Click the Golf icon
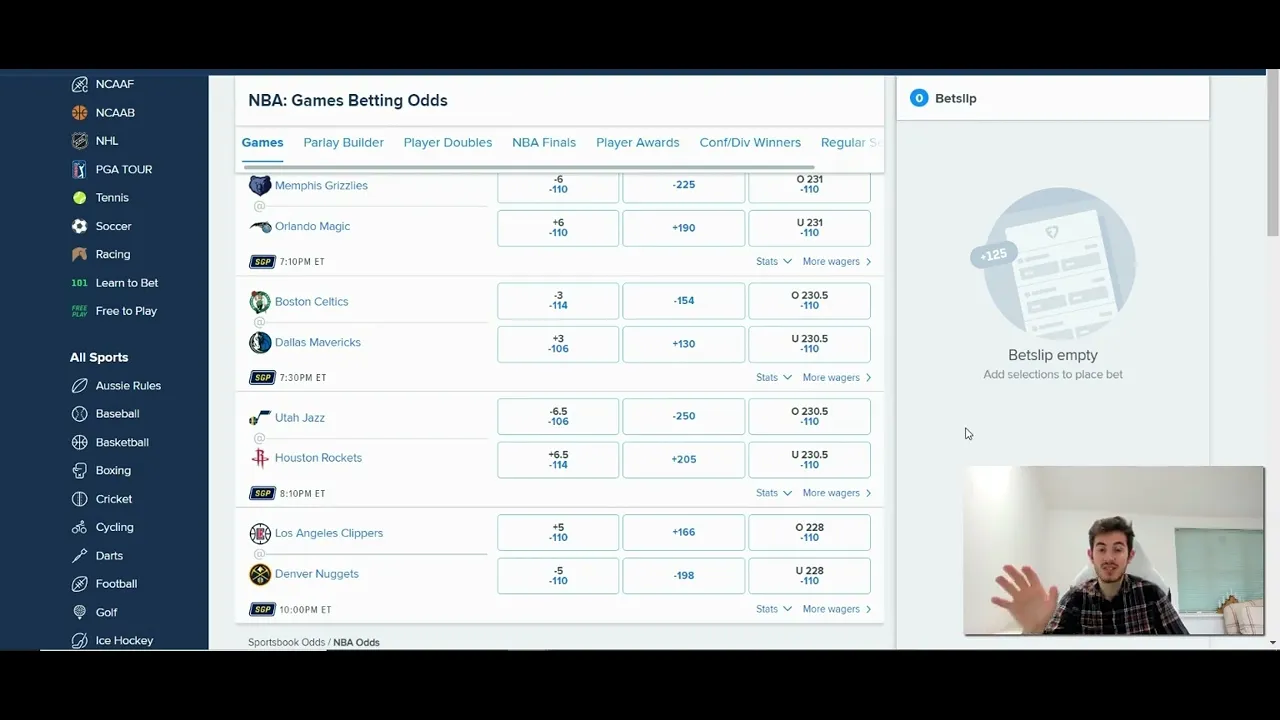 pyautogui.click(x=79, y=612)
